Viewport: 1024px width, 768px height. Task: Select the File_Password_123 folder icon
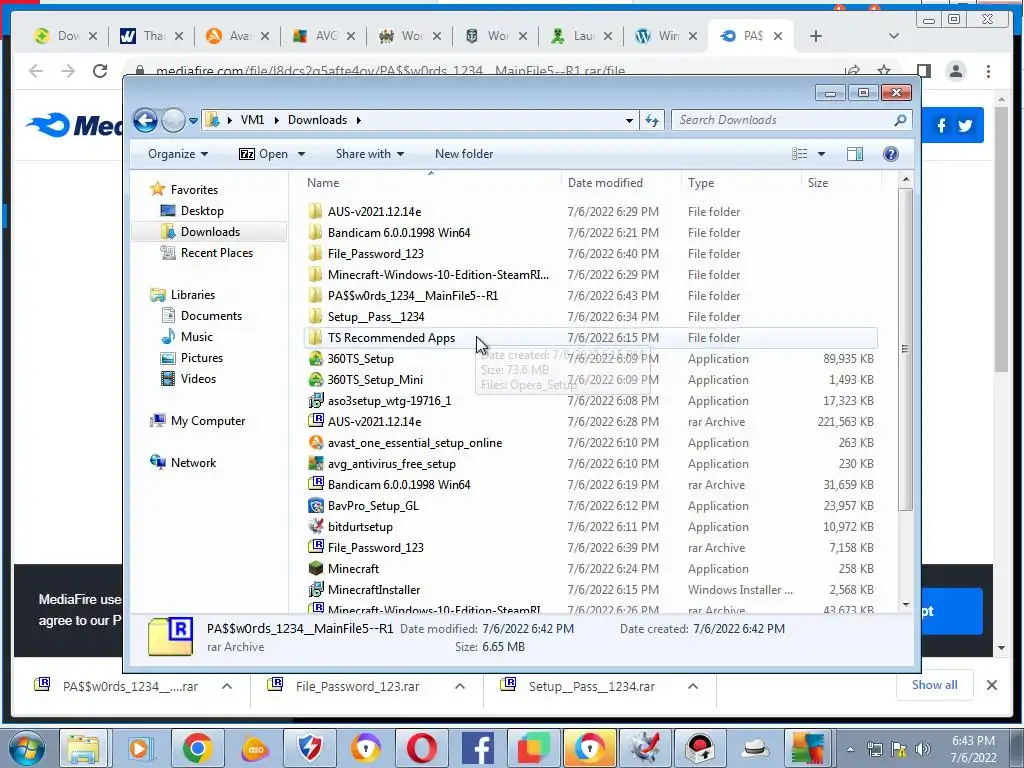point(315,253)
